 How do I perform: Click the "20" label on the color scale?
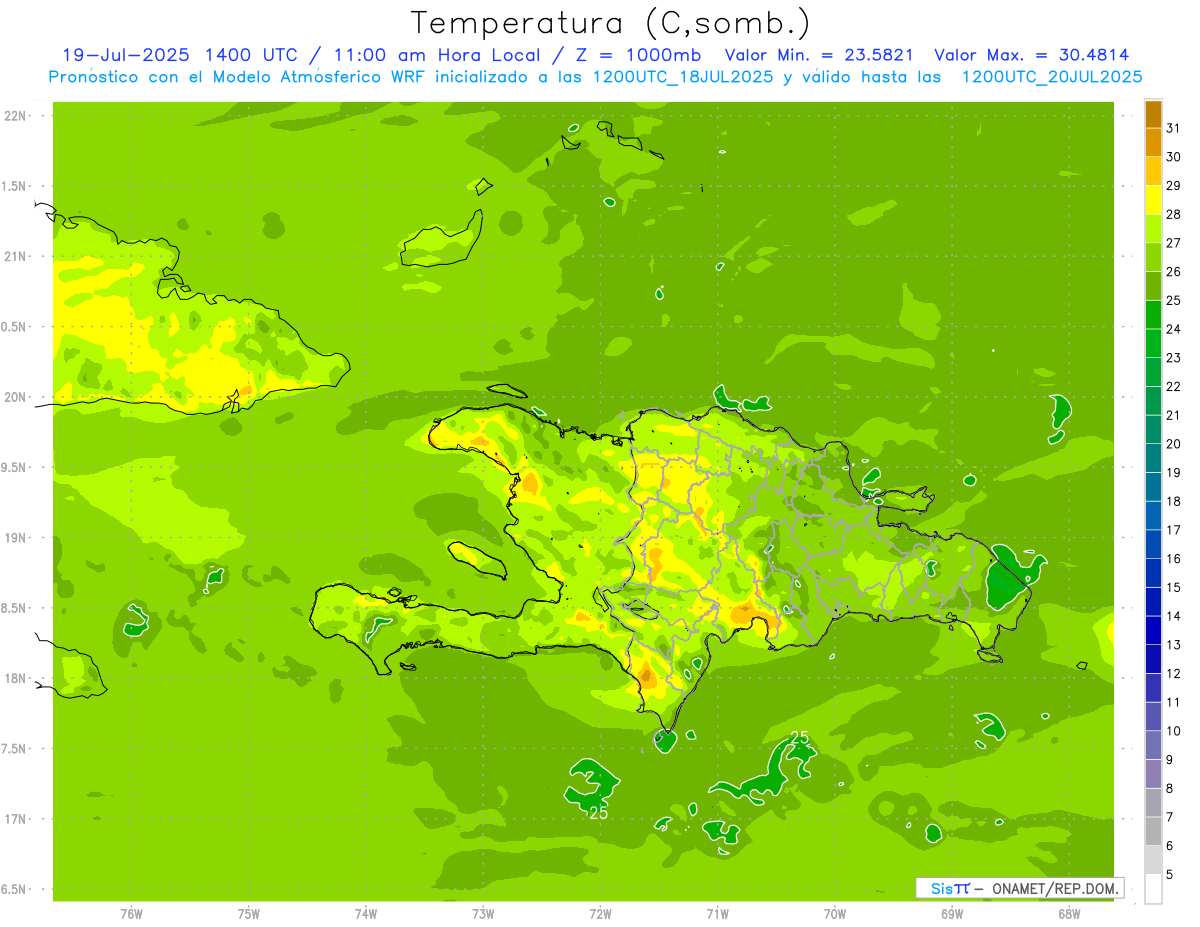pos(1173,444)
